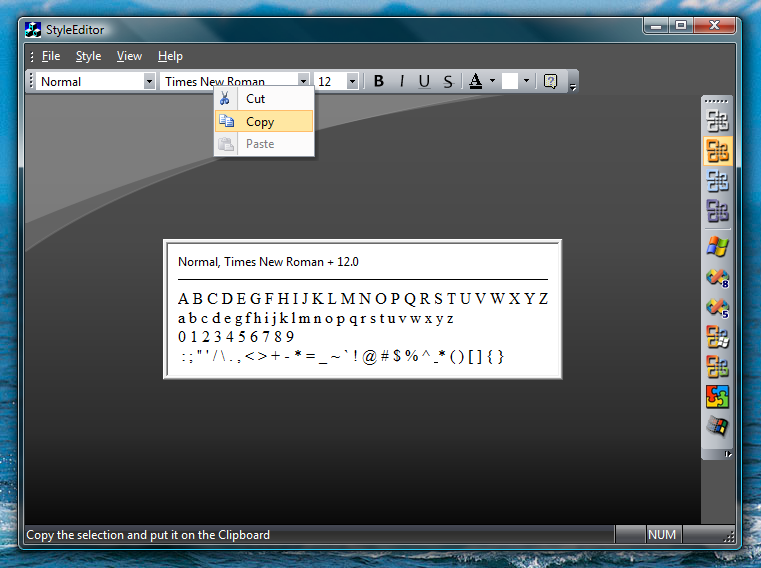Toggle Bold formatting
The width and height of the screenshot is (761, 568).
(379, 81)
